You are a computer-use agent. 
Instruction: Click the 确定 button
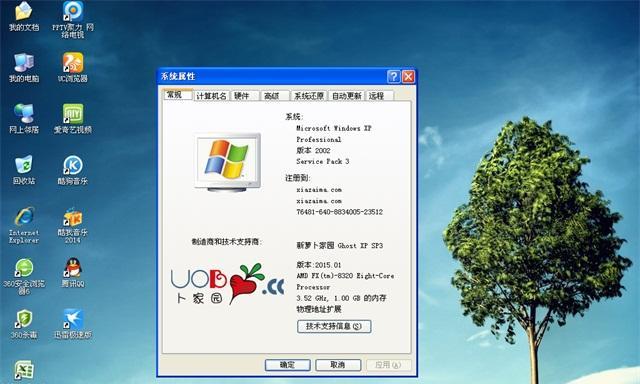click(x=287, y=365)
